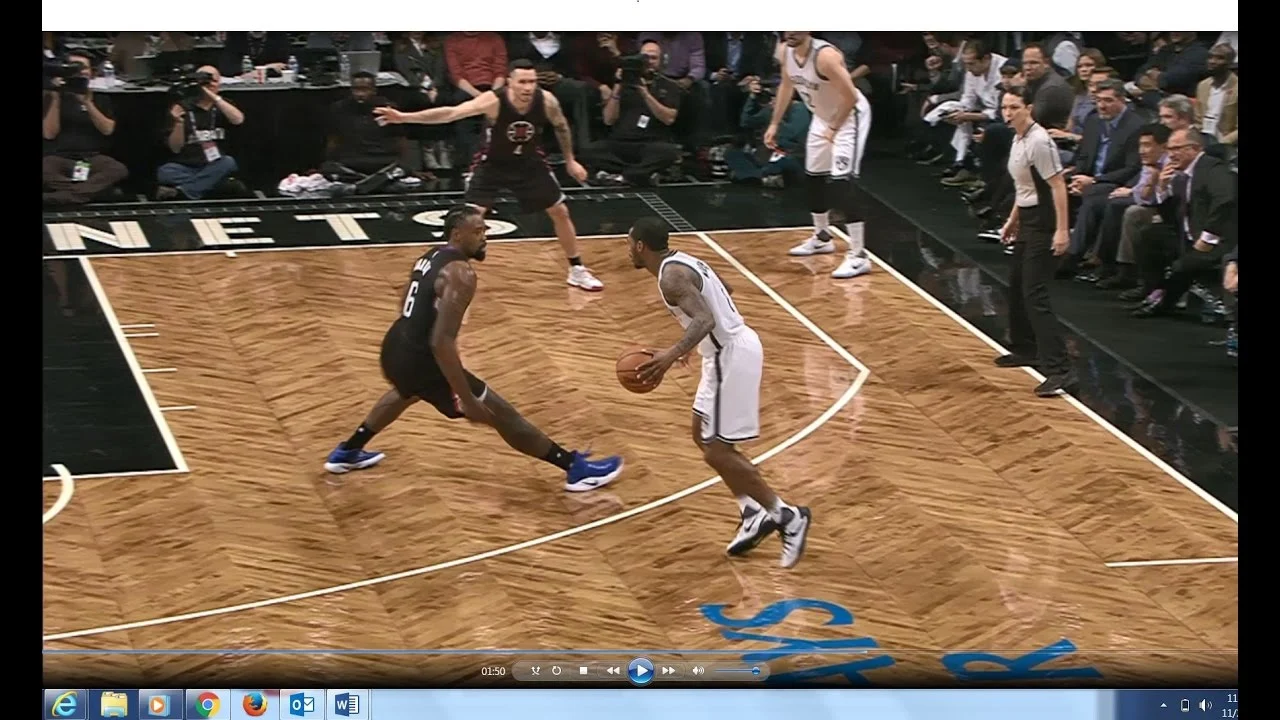Screen dimensions: 1280x720
Task: Switch to Windows Media Player taskbar button
Action: pos(160,705)
